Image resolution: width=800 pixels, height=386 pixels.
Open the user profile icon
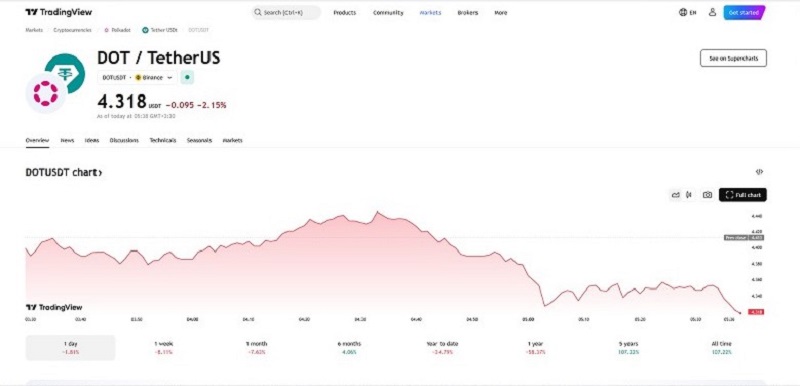(712, 12)
